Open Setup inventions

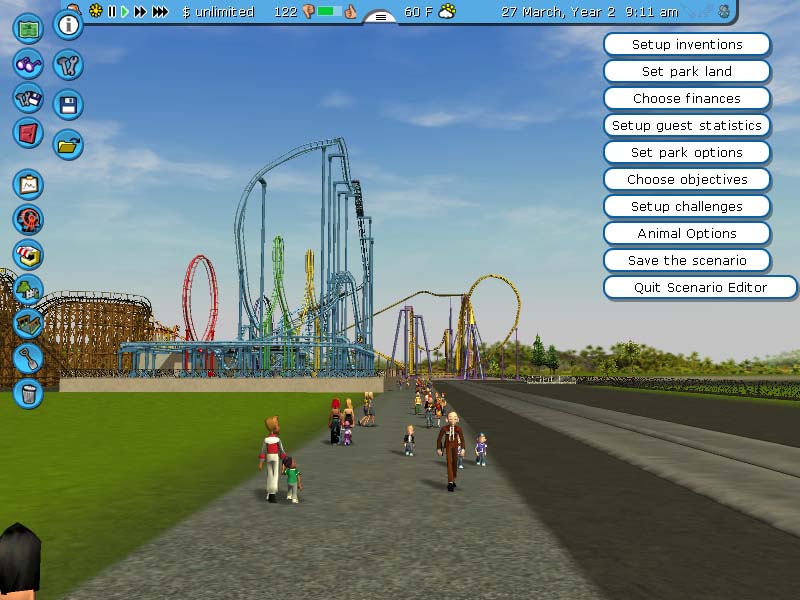pyautogui.click(x=687, y=44)
